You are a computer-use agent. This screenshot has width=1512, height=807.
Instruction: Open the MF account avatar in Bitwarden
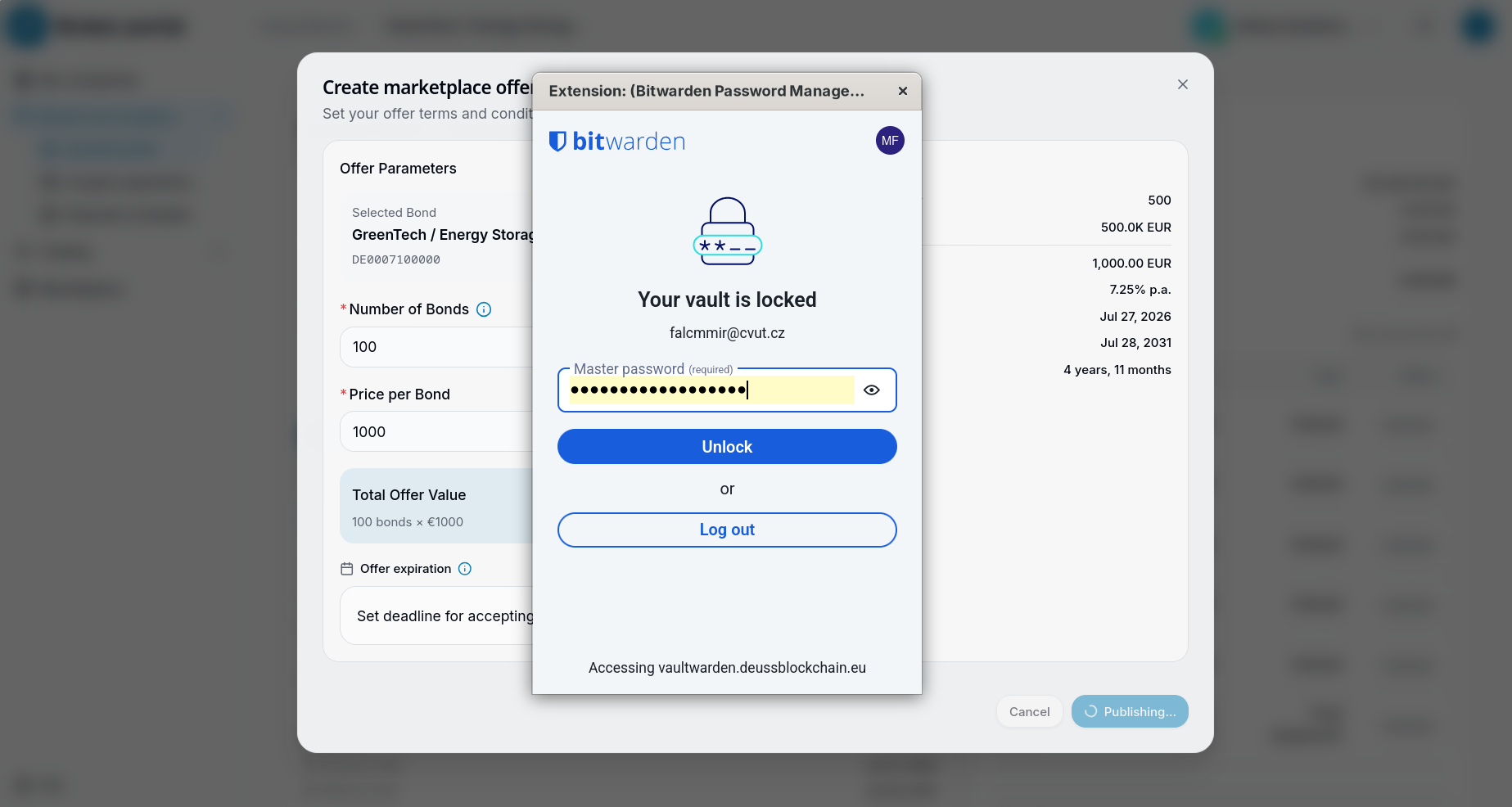click(890, 141)
